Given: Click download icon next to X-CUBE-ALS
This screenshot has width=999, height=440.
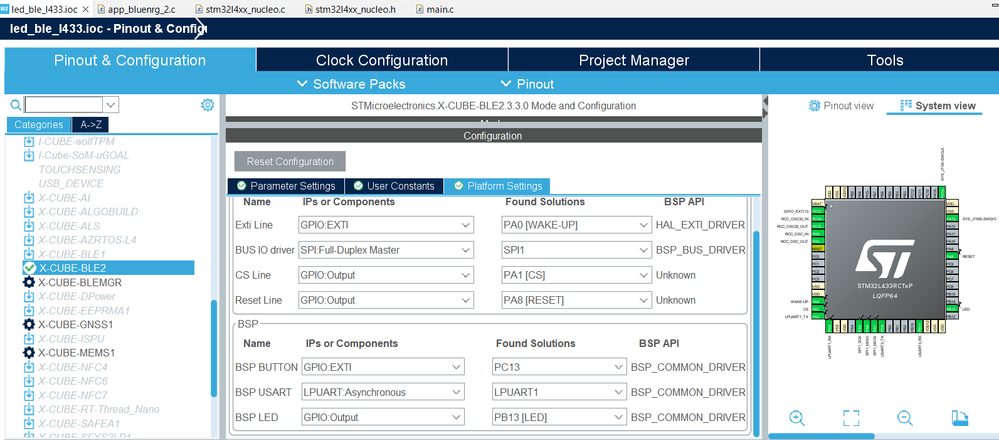Looking at the screenshot, I should (29, 225).
